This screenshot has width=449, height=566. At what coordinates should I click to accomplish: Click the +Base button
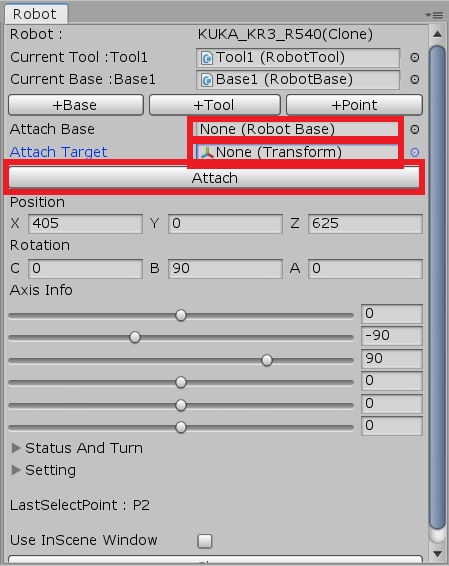click(76, 105)
